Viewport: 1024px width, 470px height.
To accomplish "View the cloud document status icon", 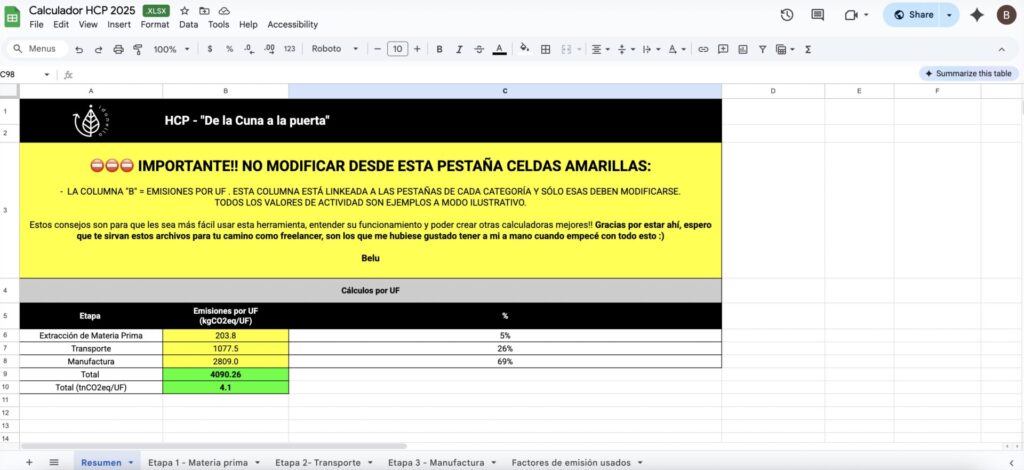I will (224, 11).
